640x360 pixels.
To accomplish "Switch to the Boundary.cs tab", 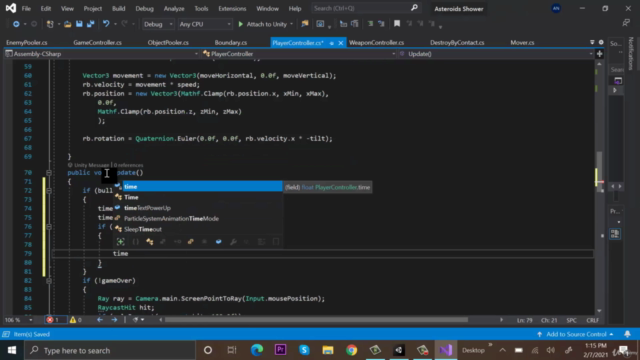I will [x=231, y=42].
